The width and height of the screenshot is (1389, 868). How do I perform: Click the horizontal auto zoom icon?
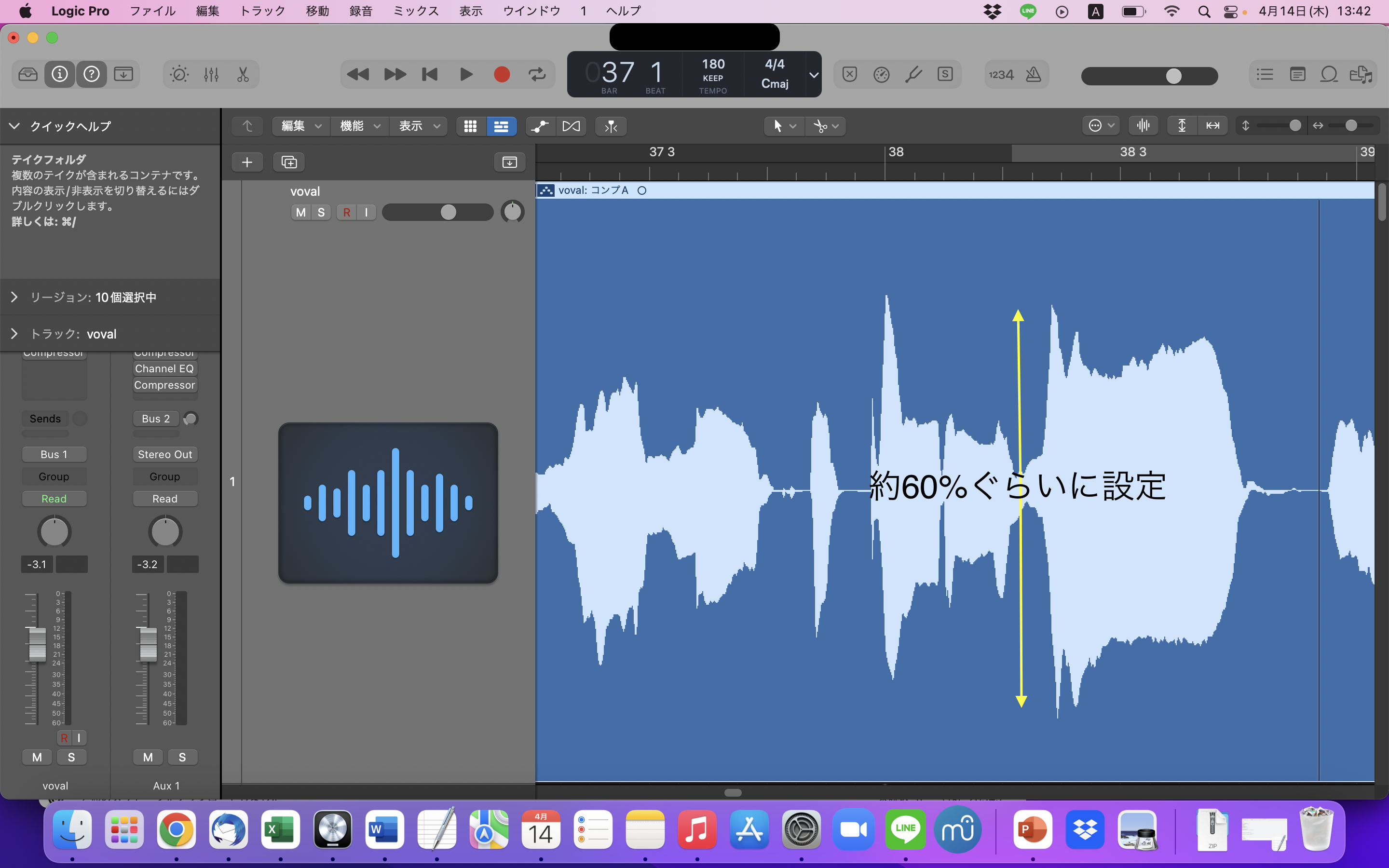coord(1213,126)
